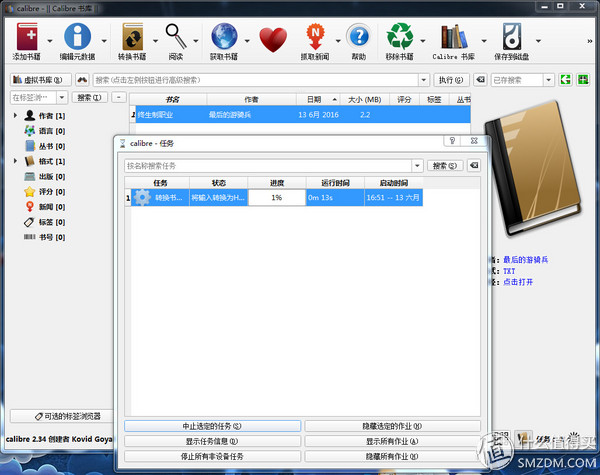Open Alter tag browser button

point(62,416)
